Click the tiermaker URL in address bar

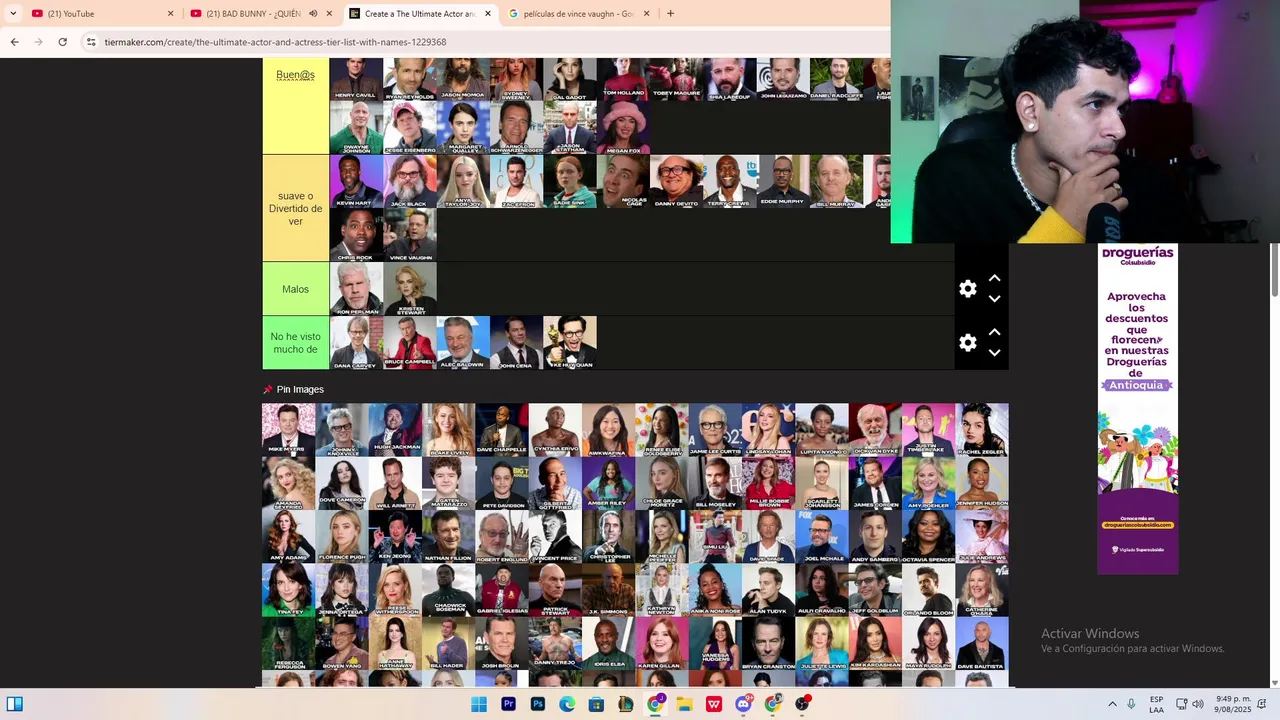pos(275,42)
